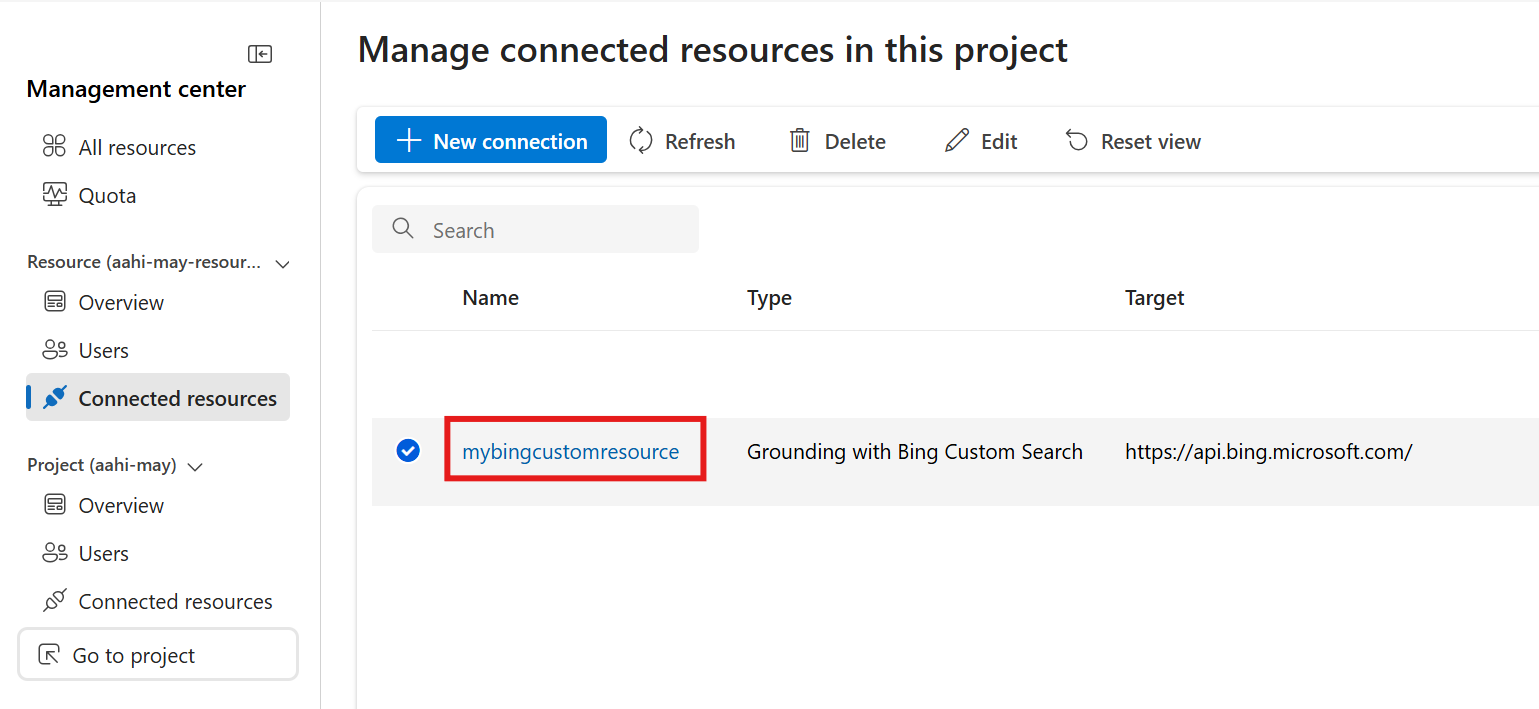Click the All resources grid icon

click(x=54, y=147)
